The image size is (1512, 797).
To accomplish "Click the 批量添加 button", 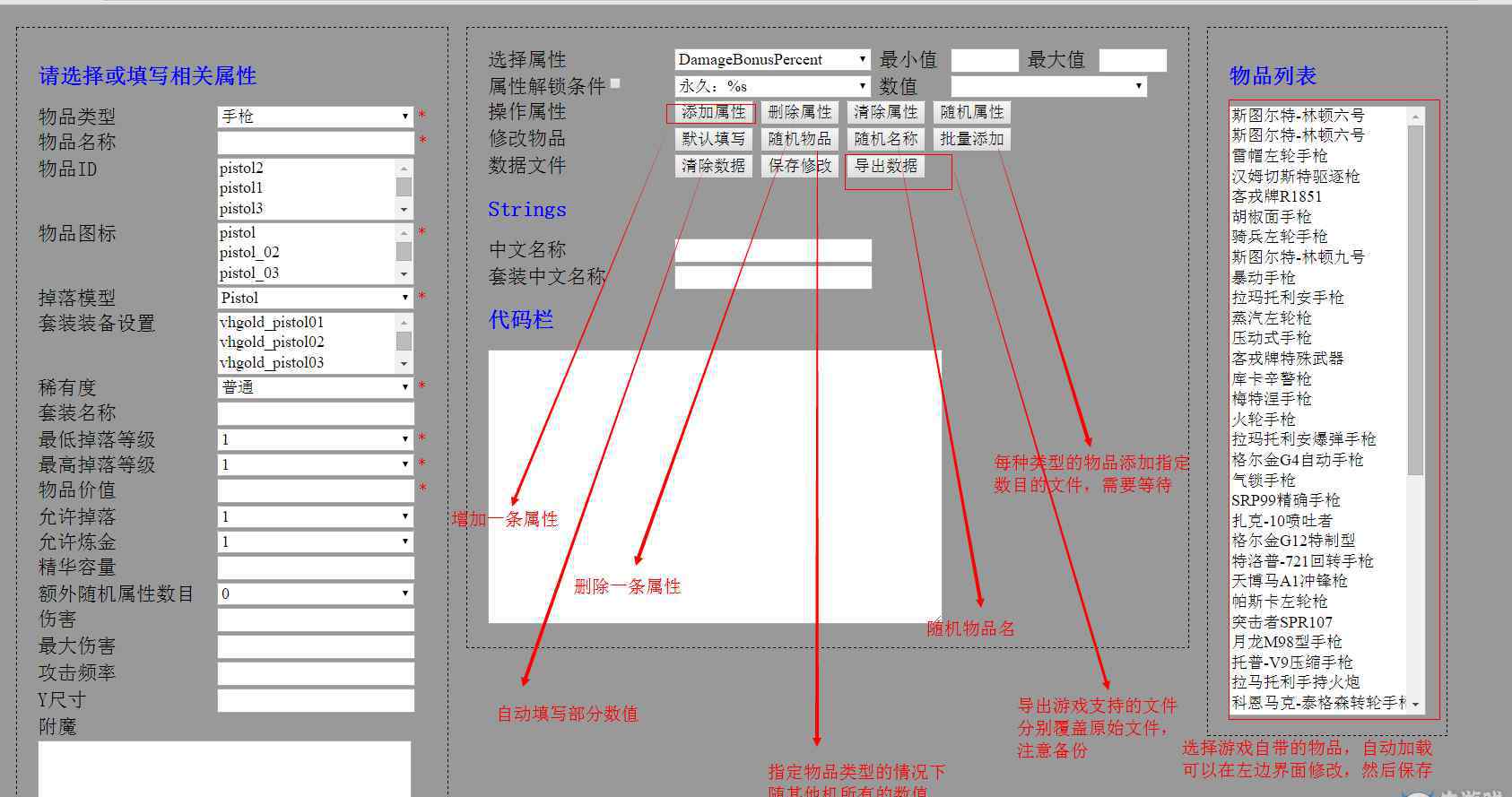I will coord(972,139).
